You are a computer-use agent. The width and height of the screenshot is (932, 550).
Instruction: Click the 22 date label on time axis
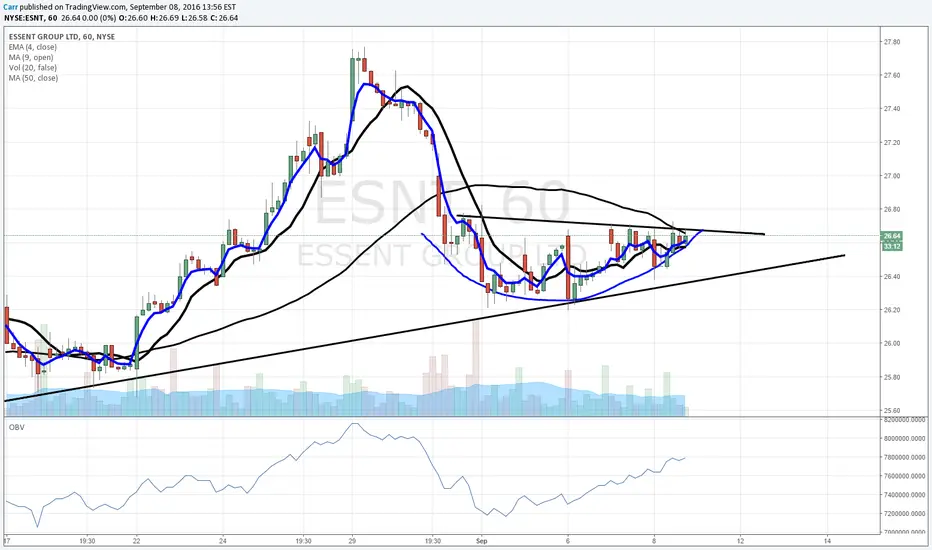coord(137,541)
